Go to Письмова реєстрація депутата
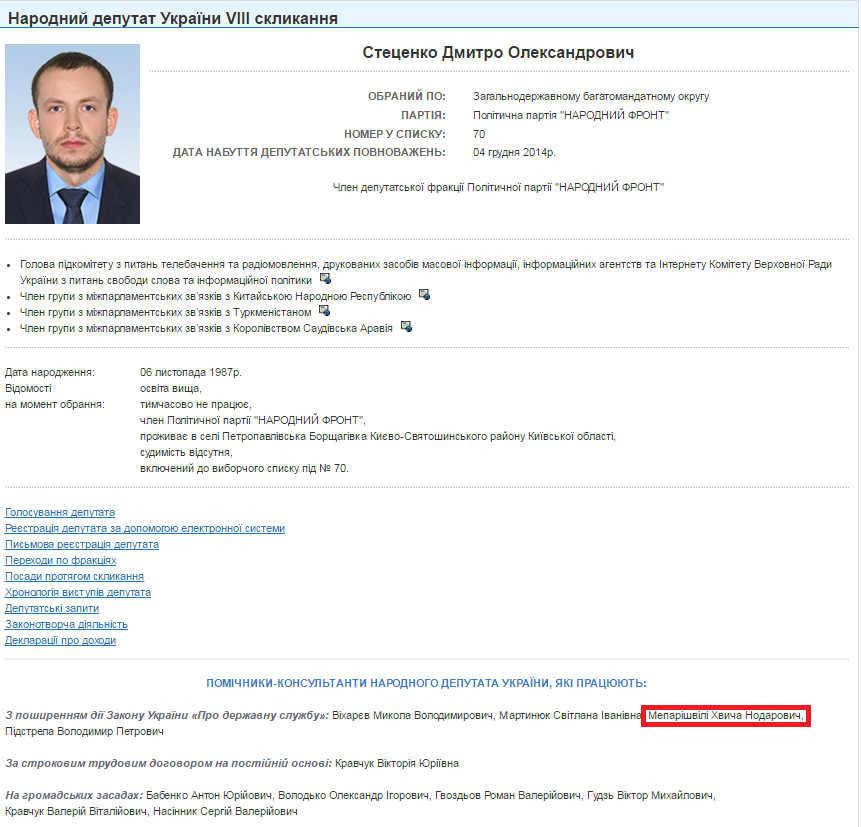 tap(82, 544)
